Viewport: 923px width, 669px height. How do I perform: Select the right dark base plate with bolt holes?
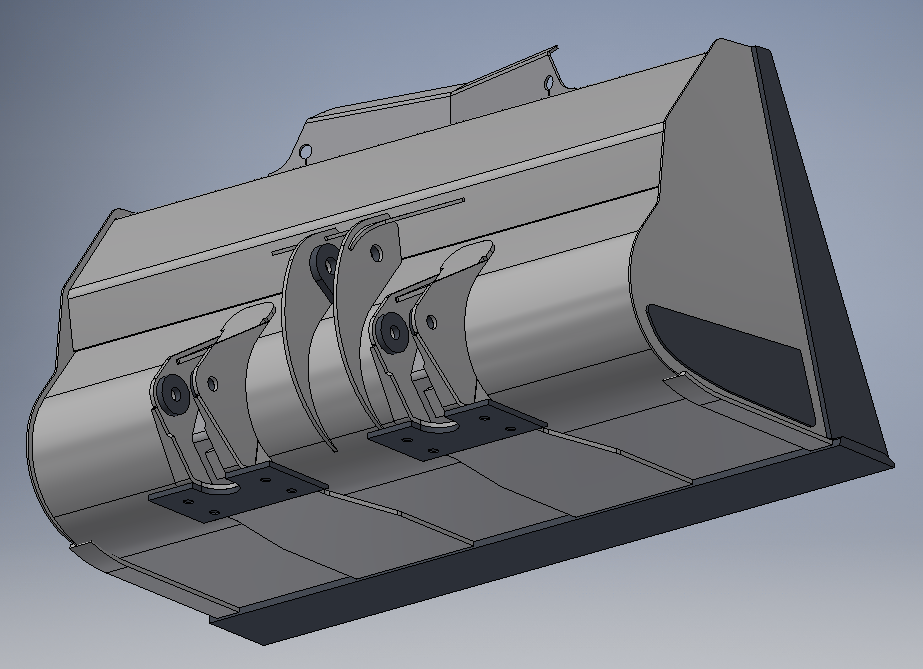point(457,431)
